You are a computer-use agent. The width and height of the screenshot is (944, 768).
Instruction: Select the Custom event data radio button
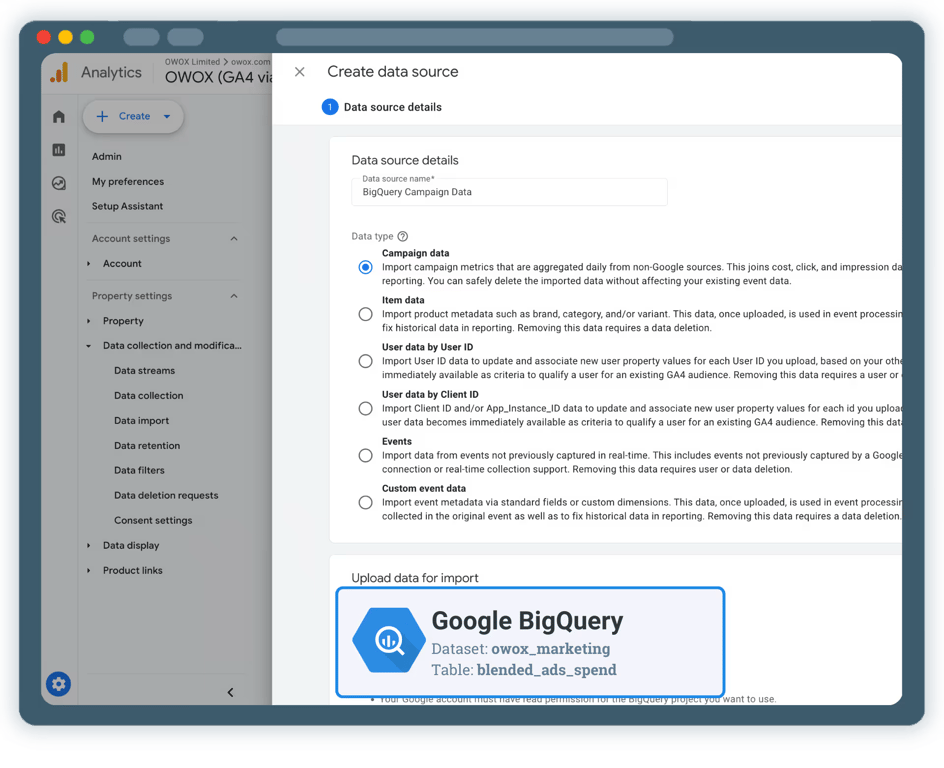(365, 503)
